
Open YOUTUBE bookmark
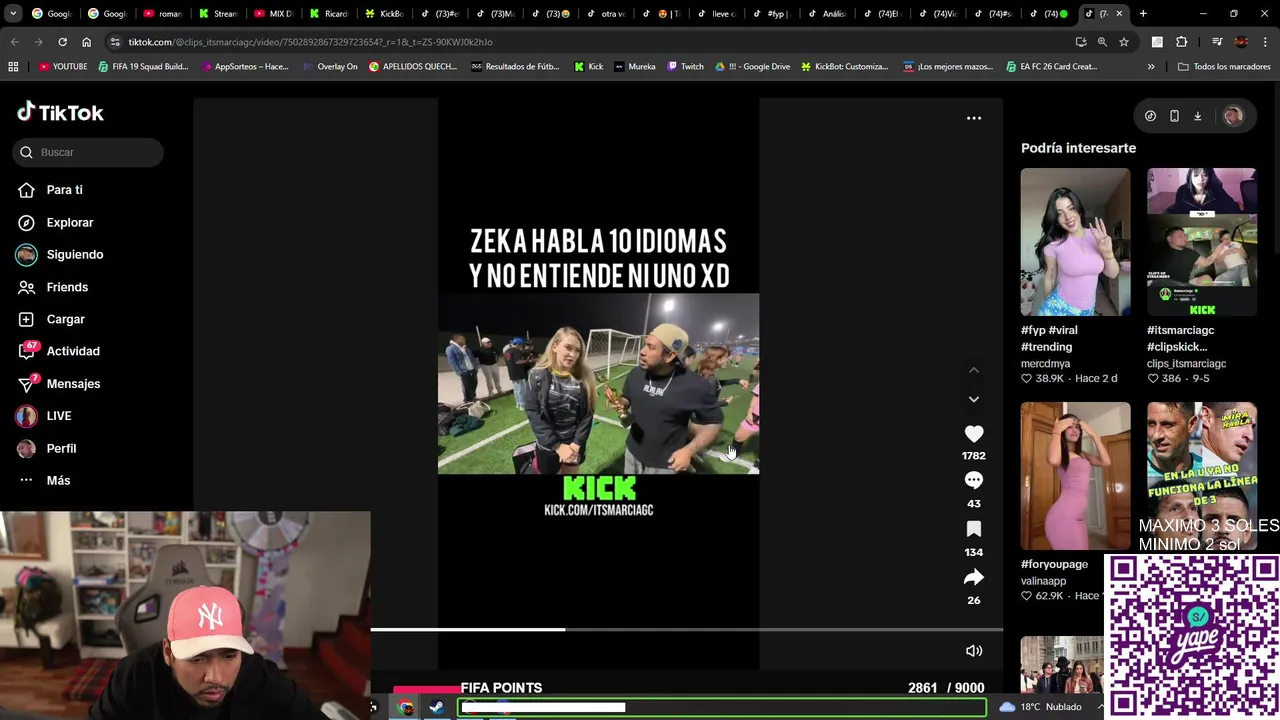click(63, 67)
